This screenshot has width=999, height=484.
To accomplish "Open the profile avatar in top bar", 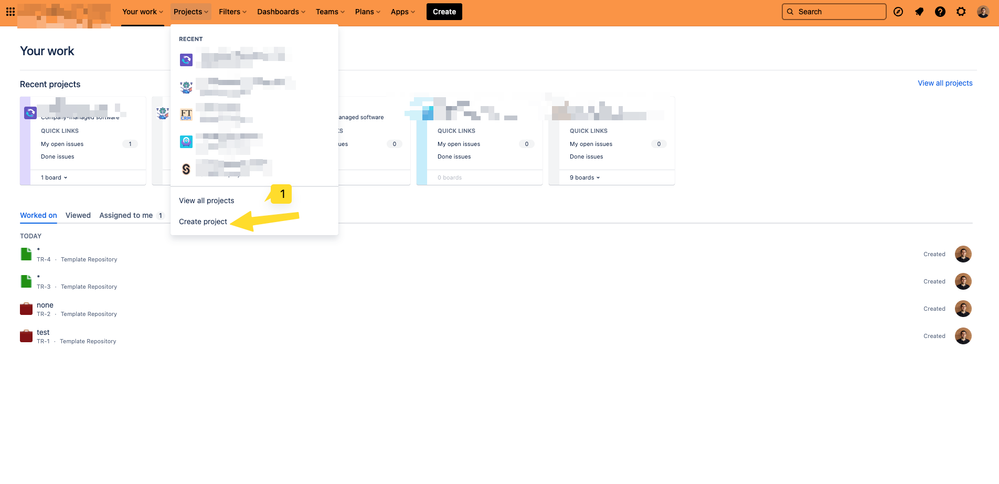I will point(983,11).
